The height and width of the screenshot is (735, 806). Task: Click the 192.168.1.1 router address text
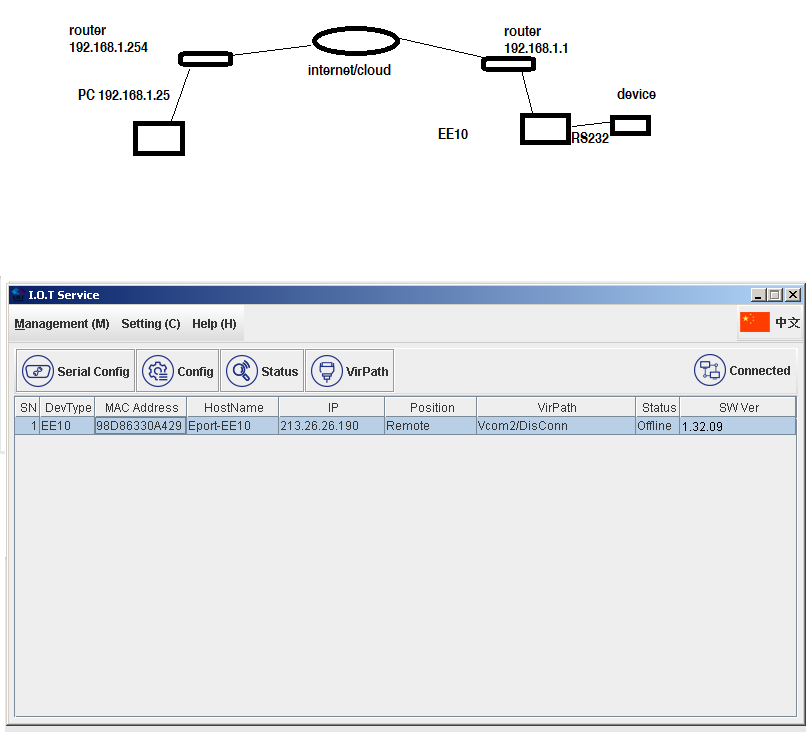coord(536,48)
